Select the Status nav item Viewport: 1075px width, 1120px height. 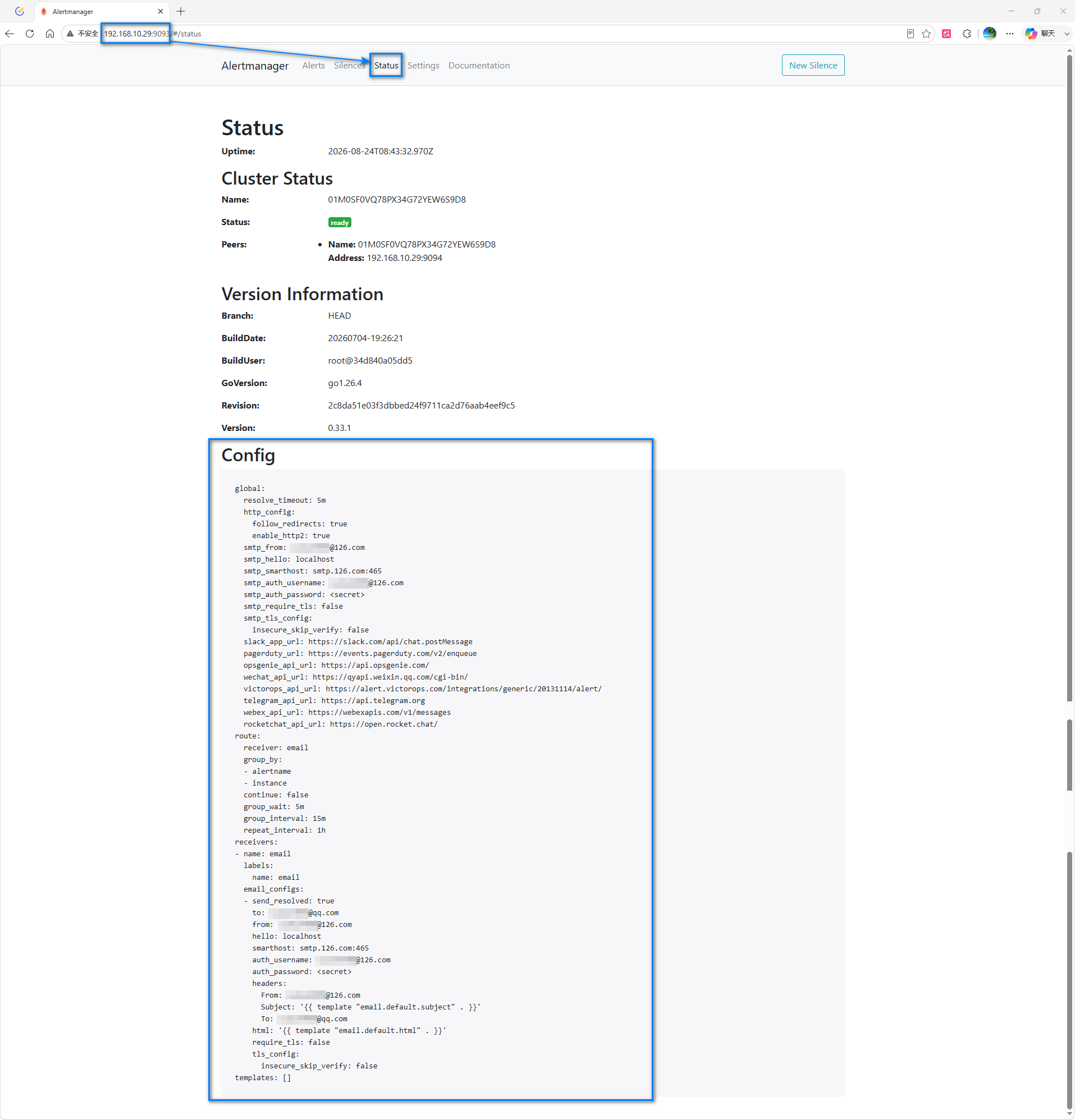click(386, 66)
